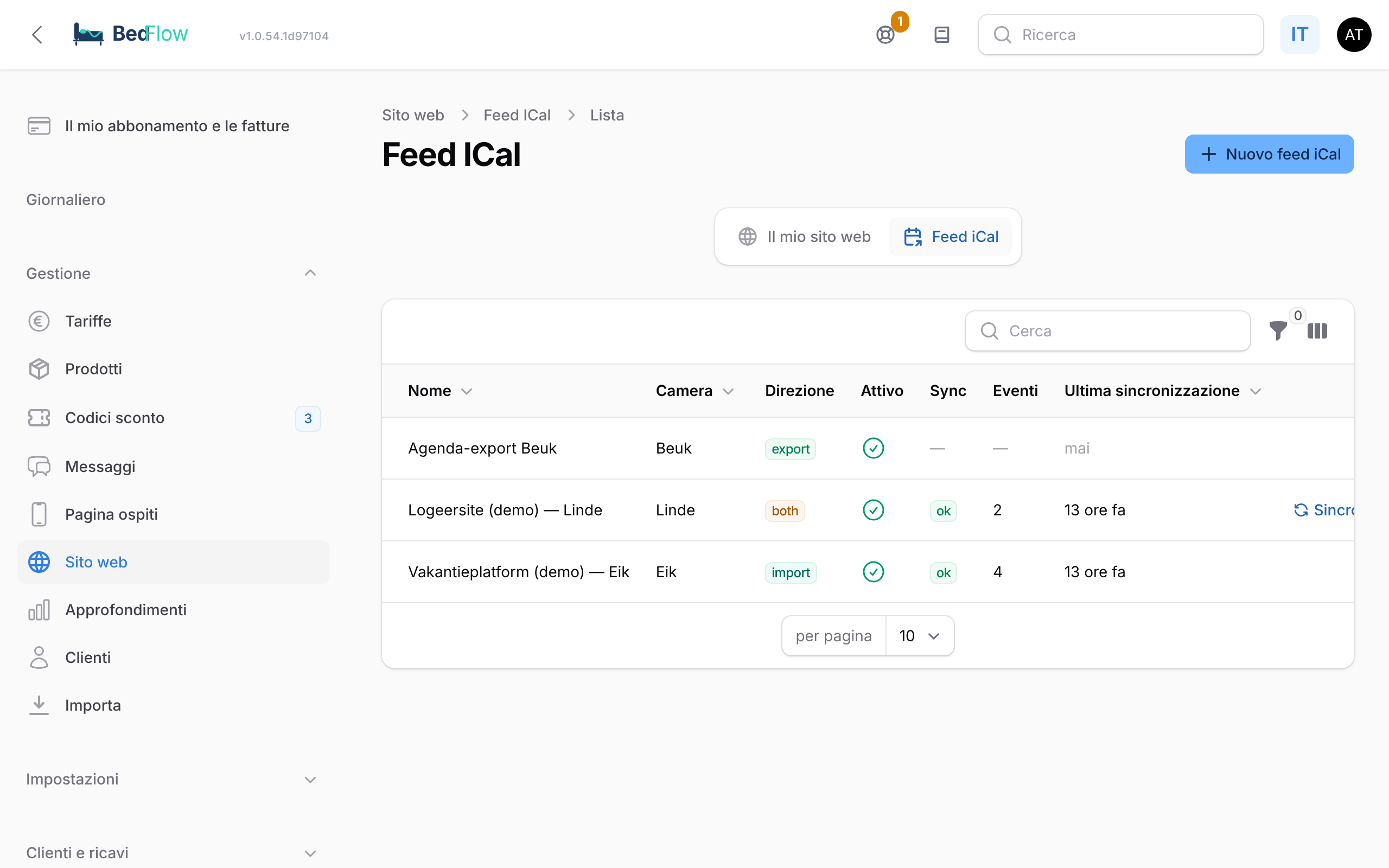The image size is (1389, 868).
Task: Click Nuovo feed iCal button
Action: (1269, 154)
